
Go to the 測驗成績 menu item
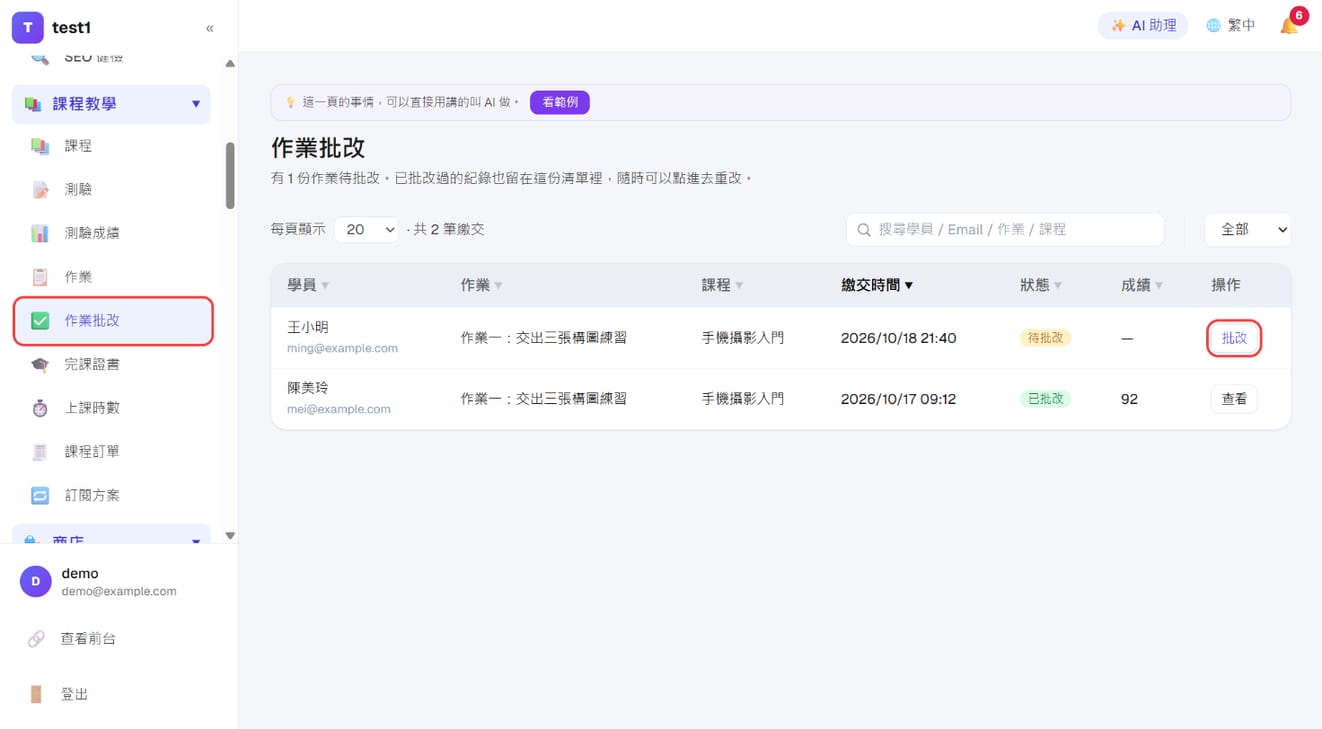[111, 233]
